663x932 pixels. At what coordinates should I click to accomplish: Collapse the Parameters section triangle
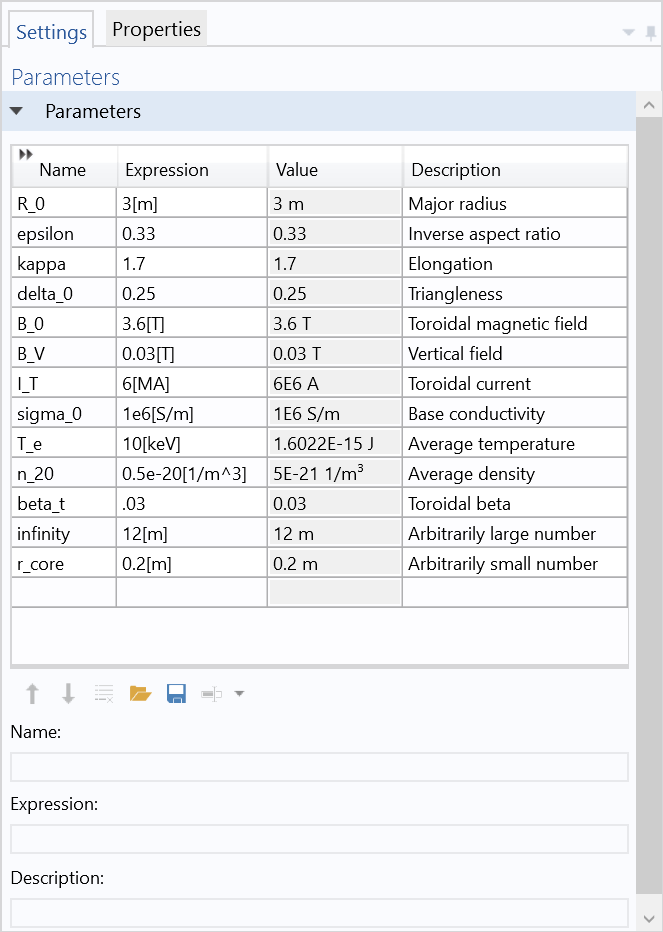coord(17,111)
